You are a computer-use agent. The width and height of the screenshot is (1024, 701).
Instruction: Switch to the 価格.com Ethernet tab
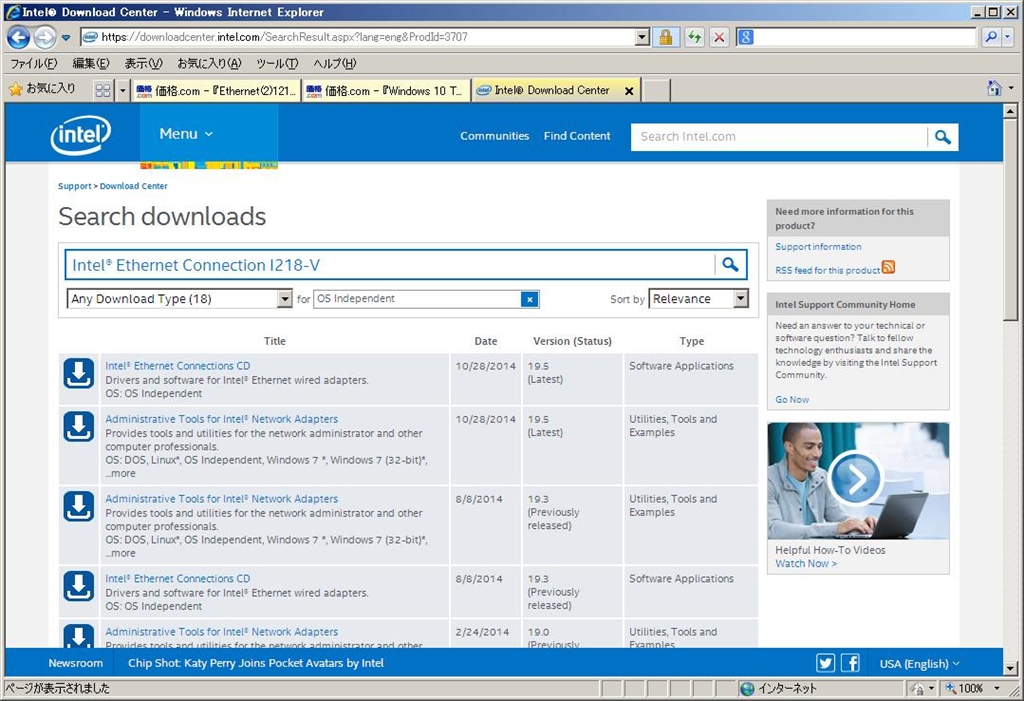[216, 91]
